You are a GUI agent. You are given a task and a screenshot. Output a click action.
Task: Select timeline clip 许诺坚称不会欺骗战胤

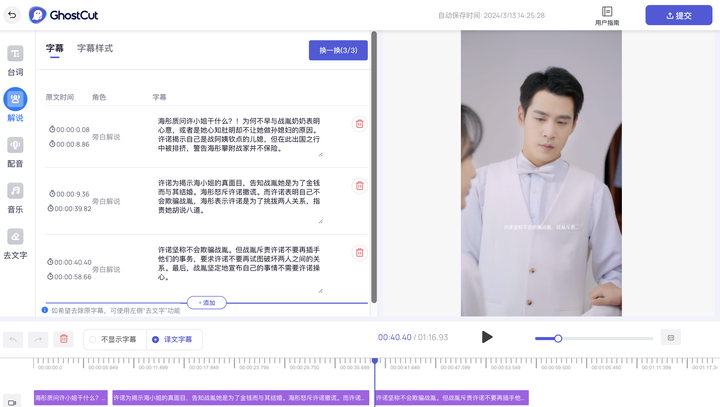[452, 398]
